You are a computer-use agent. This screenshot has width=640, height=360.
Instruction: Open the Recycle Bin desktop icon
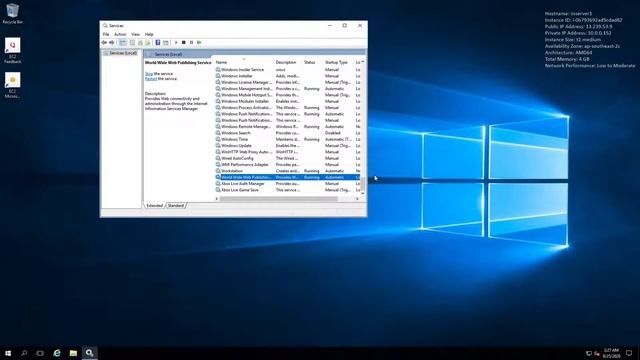pos(13,13)
